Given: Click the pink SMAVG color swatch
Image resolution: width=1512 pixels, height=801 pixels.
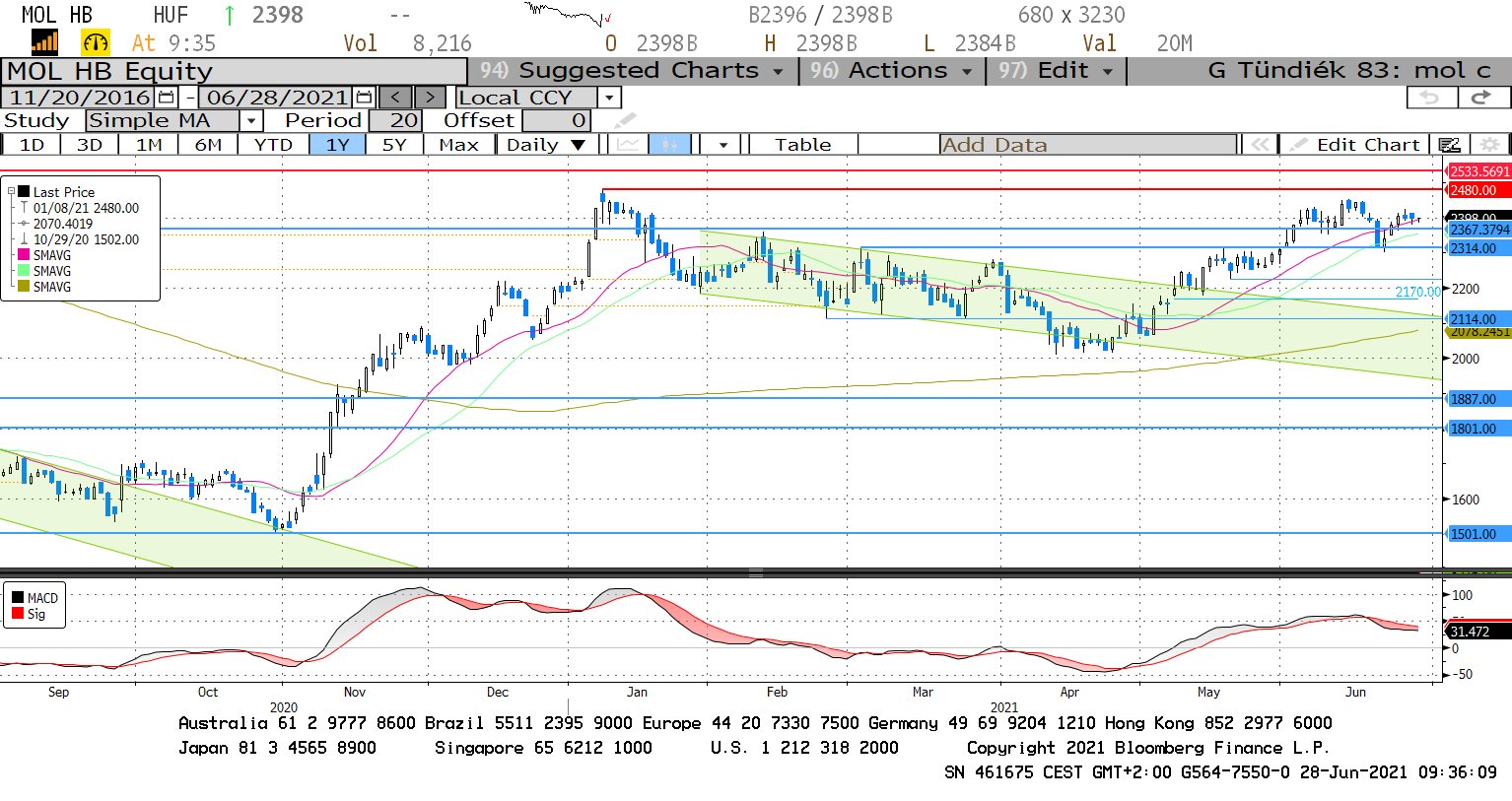Looking at the screenshot, I should 25,255.
